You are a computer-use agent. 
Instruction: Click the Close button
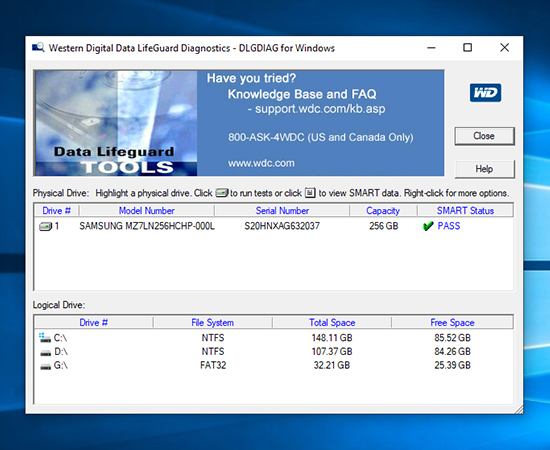(x=484, y=136)
